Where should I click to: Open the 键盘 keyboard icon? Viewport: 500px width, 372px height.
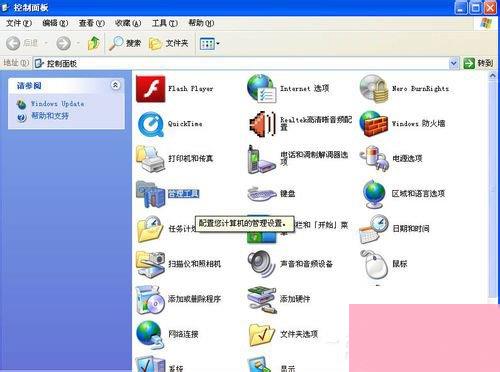coord(262,194)
